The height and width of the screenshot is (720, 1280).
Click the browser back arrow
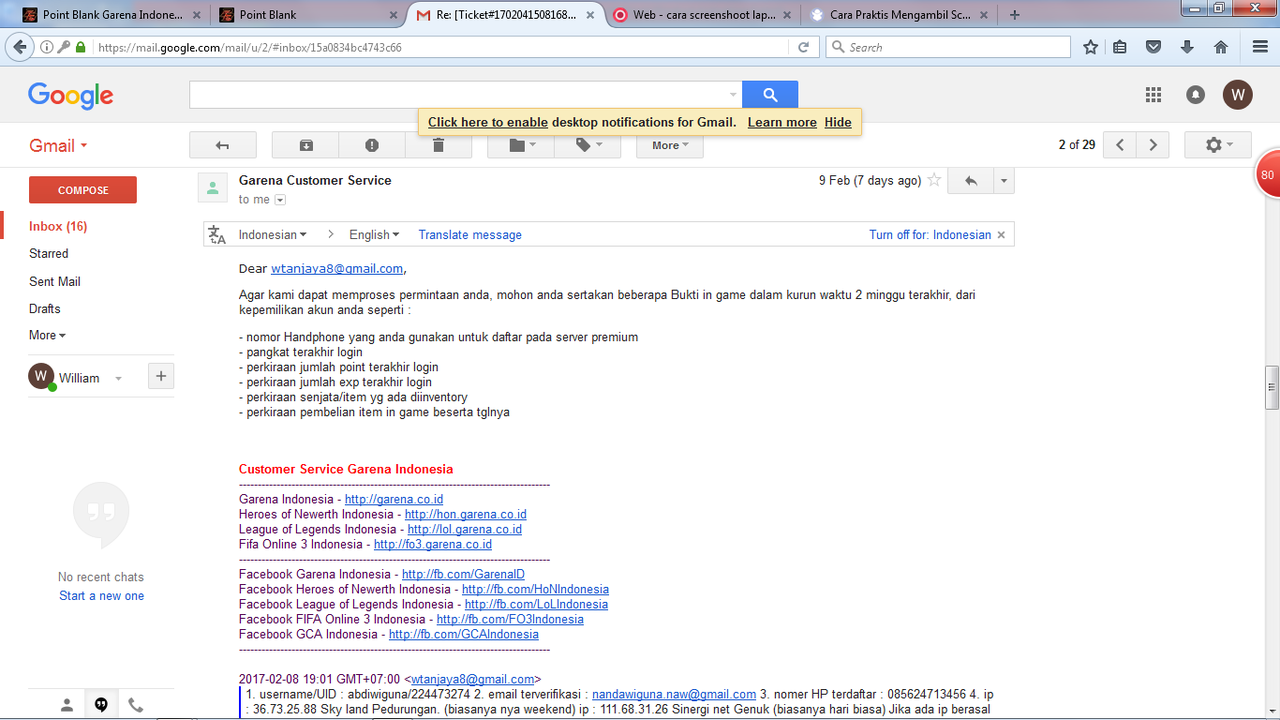coord(19,47)
